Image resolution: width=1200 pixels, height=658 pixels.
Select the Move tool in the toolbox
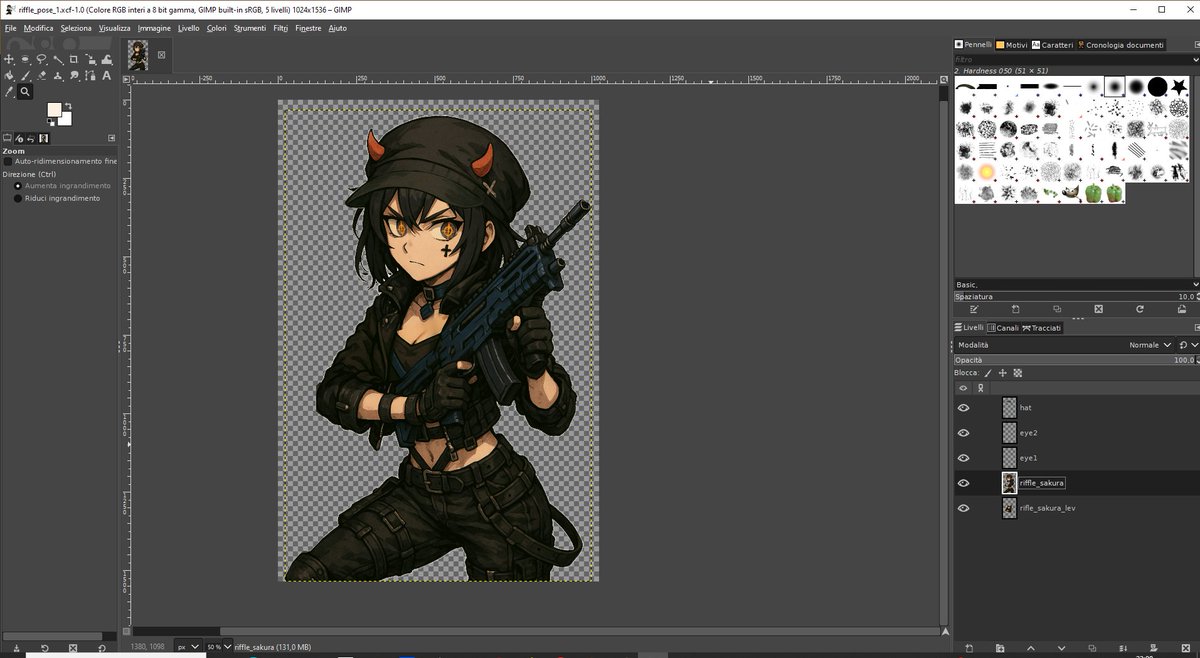click(x=9, y=59)
